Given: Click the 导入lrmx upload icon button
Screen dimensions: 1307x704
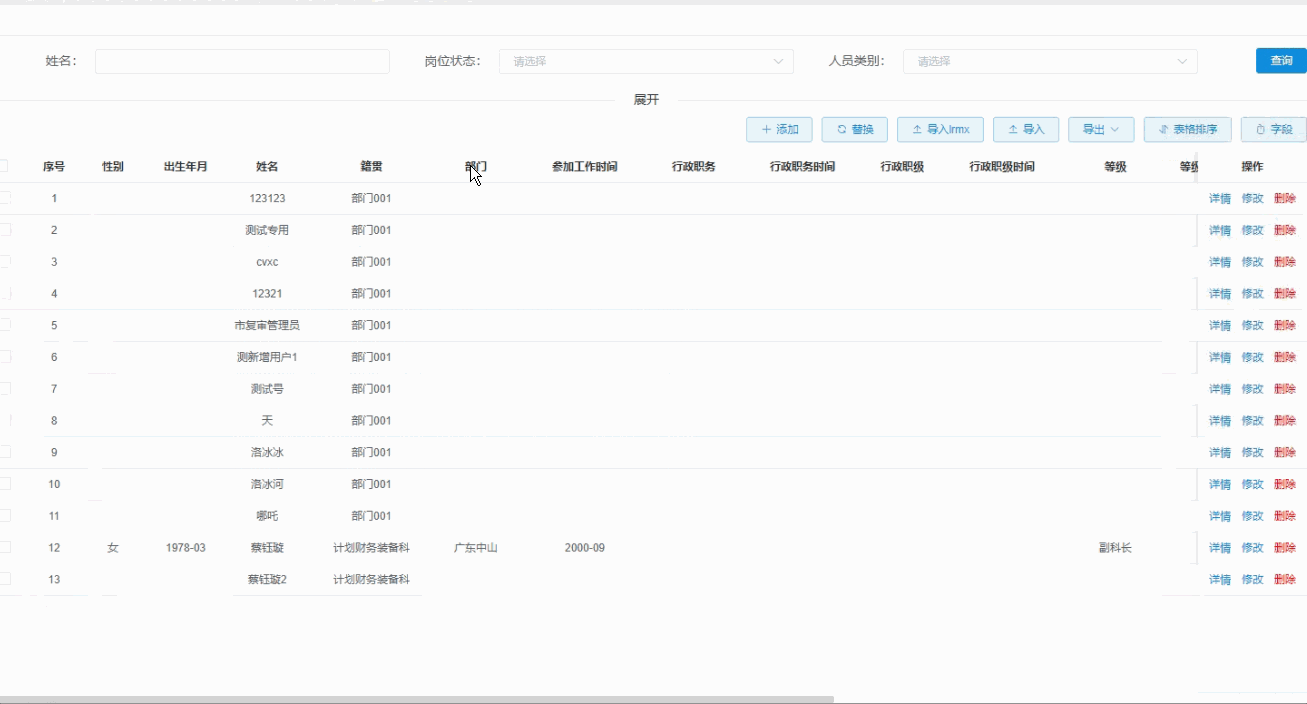Looking at the screenshot, I should (x=940, y=129).
